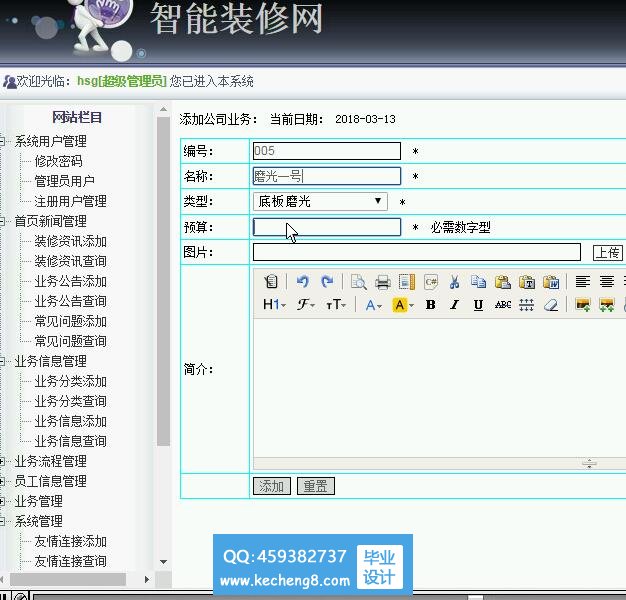Open 装修资讯添加 menu item
The width and height of the screenshot is (626, 600).
coord(70,241)
